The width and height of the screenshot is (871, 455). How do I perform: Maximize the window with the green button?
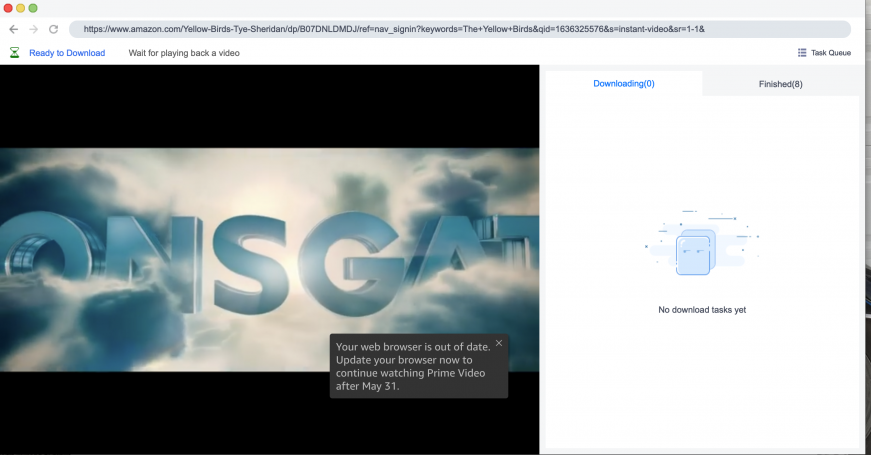click(33, 8)
